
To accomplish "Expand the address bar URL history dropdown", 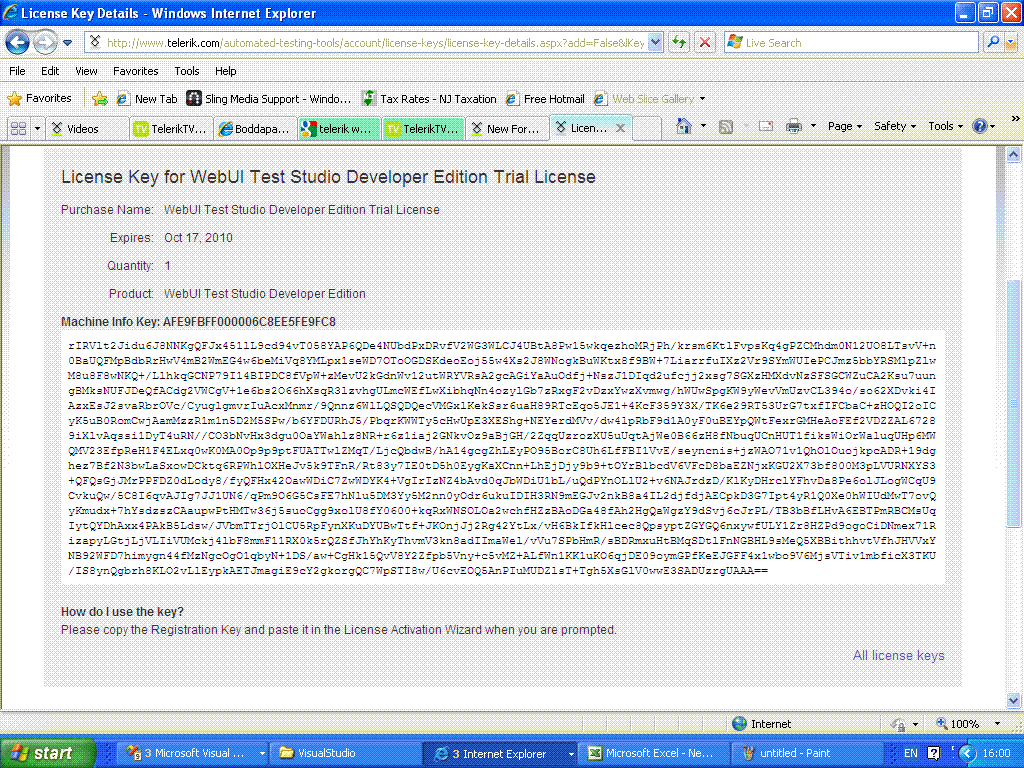I will pos(656,43).
